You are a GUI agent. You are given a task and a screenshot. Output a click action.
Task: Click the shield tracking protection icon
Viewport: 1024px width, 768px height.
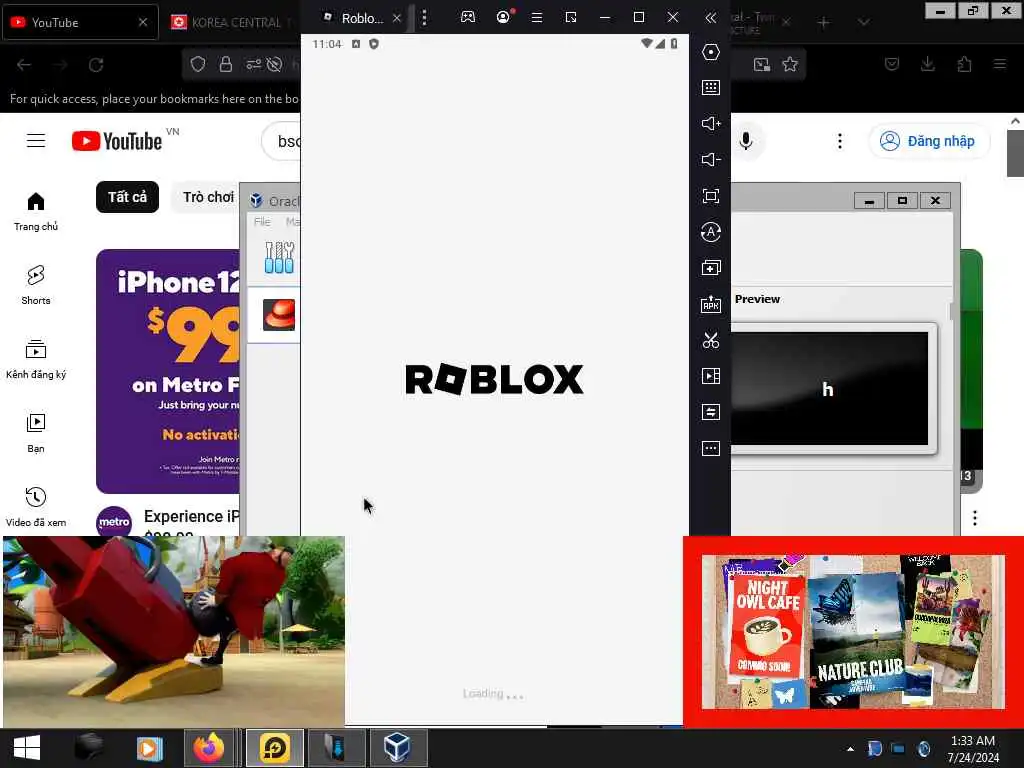(x=198, y=64)
